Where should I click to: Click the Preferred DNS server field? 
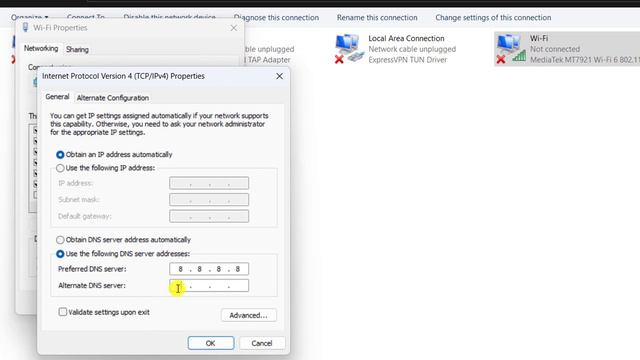[x=209, y=269]
